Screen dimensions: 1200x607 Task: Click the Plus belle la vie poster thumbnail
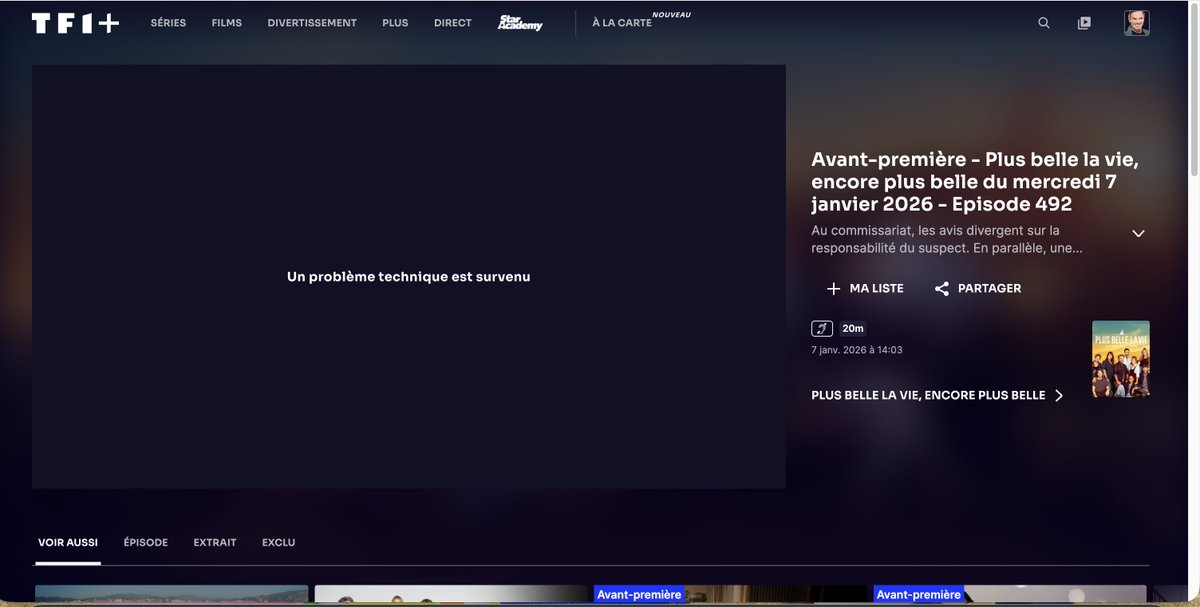click(1121, 359)
